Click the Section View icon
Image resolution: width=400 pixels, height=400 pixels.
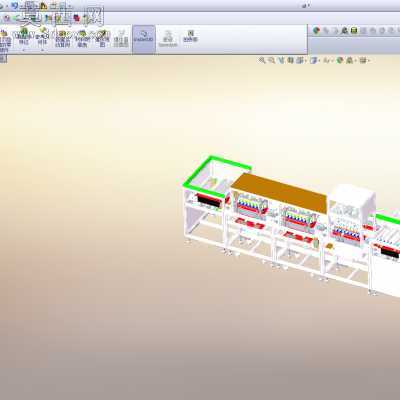coord(290,60)
